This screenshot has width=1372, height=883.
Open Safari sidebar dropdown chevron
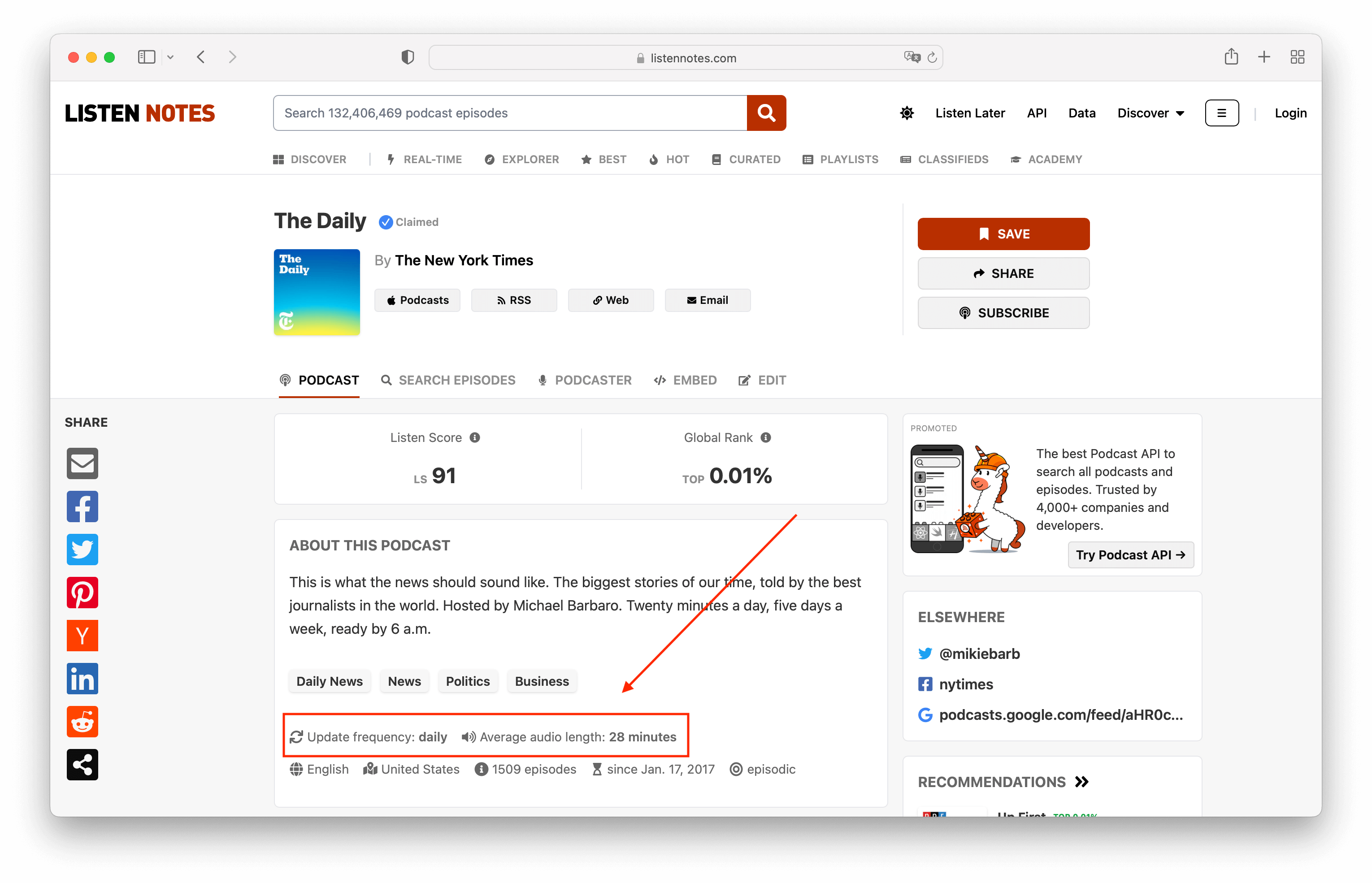[x=170, y=57]
